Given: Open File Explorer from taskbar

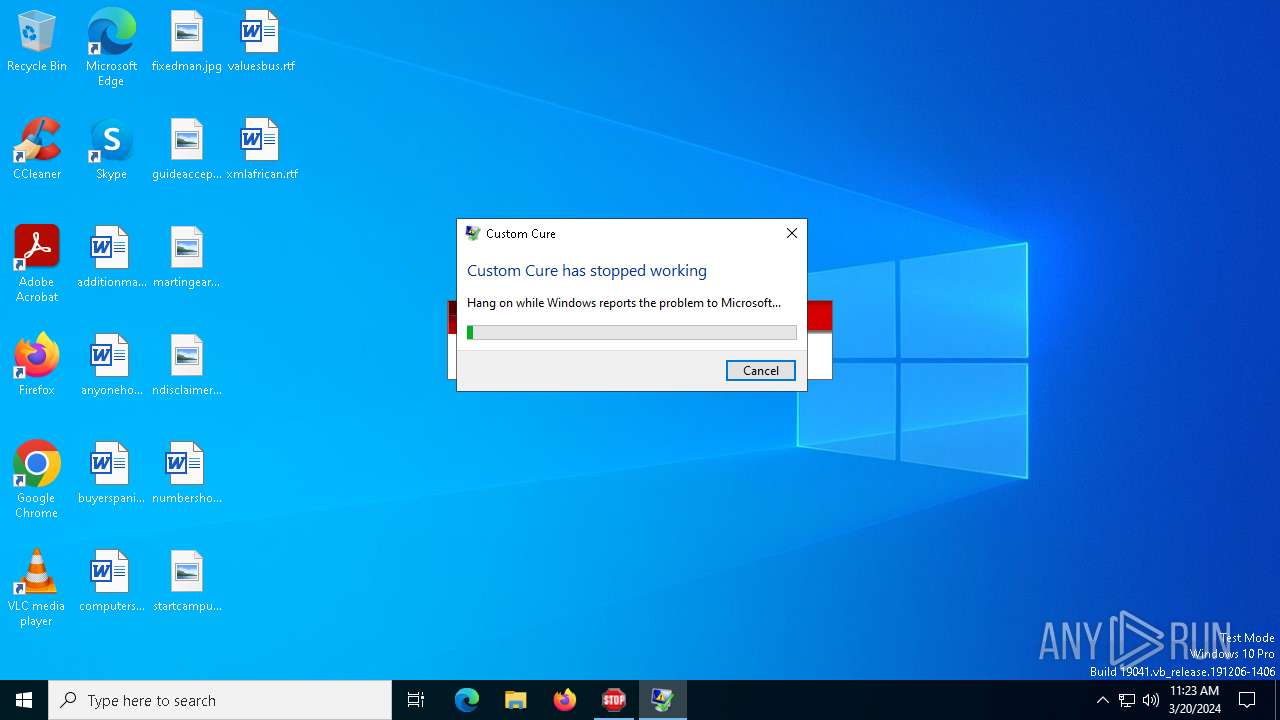Looking at the screenshot, I should pyautogui.click(x=515, y=700).
